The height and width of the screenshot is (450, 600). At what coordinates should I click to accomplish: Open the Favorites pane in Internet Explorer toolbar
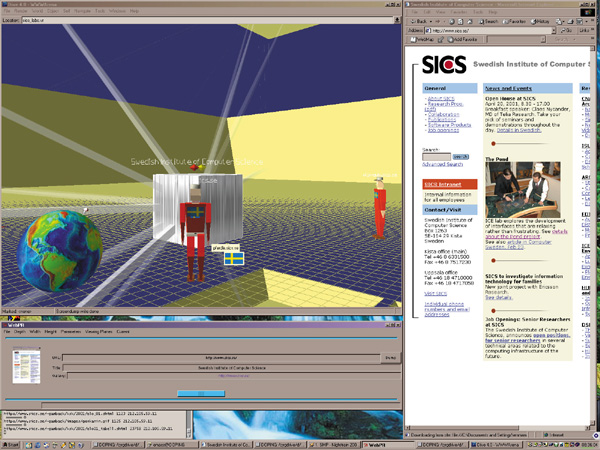coord(514,21)
